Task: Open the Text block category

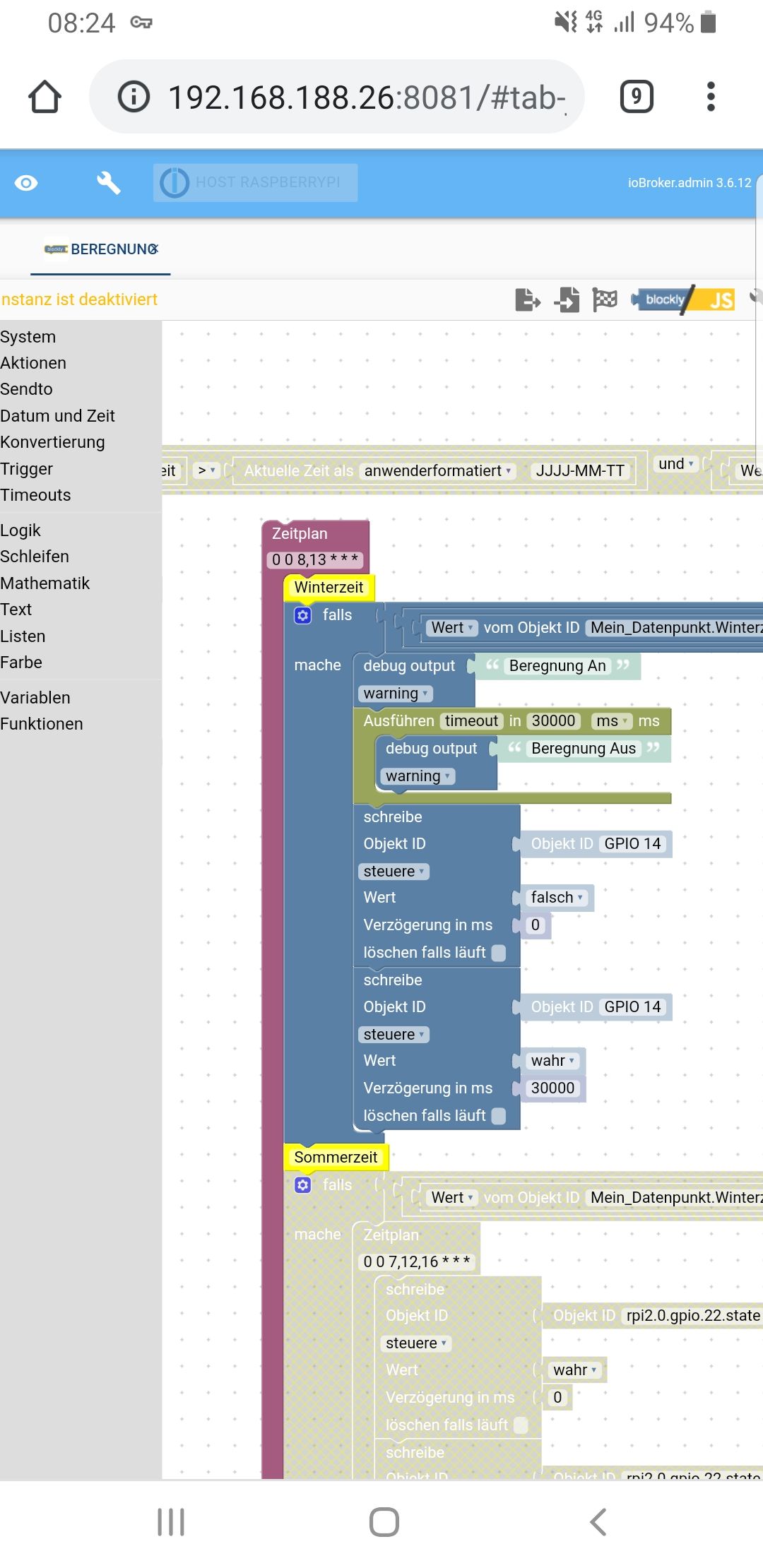Action: [x=16, y=610]
